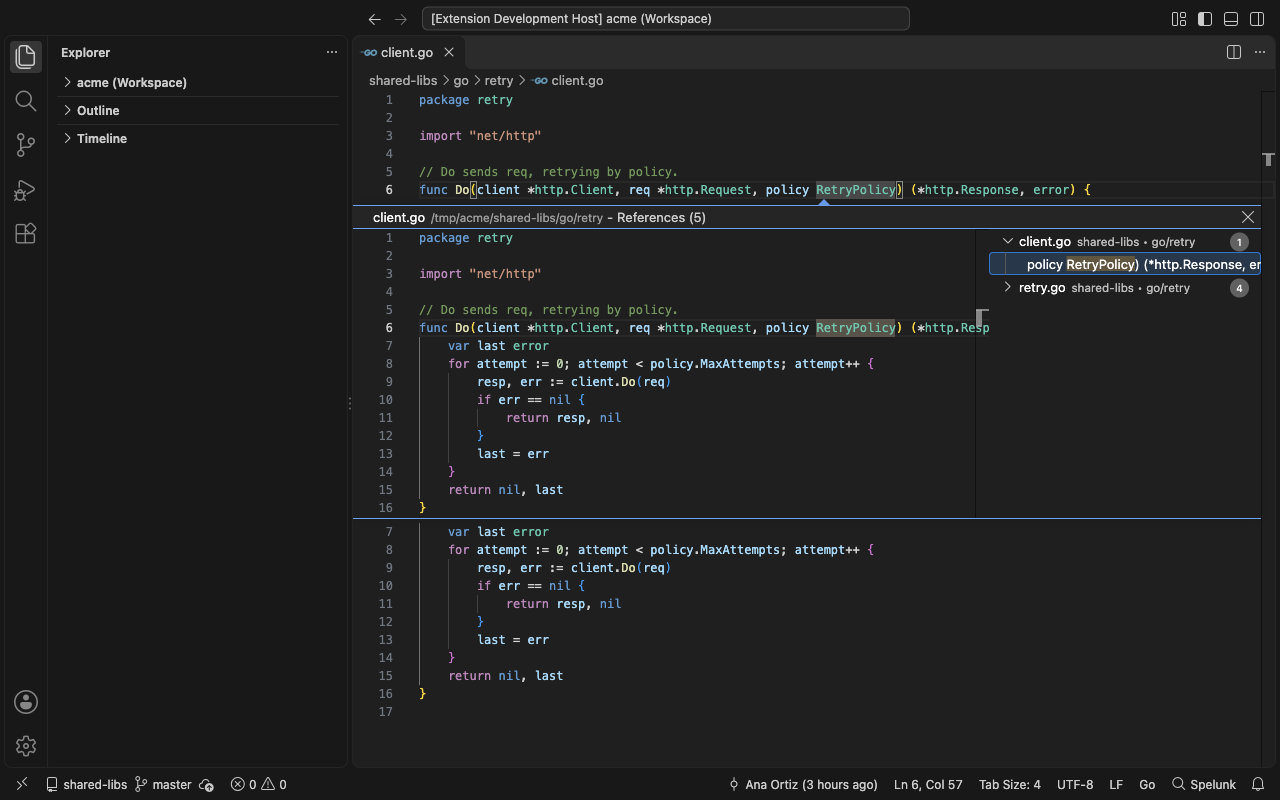This screenshot has height=800, width=1280.
Task: Click the cloud publish icon beside master
Action: [x=207, y=784]
